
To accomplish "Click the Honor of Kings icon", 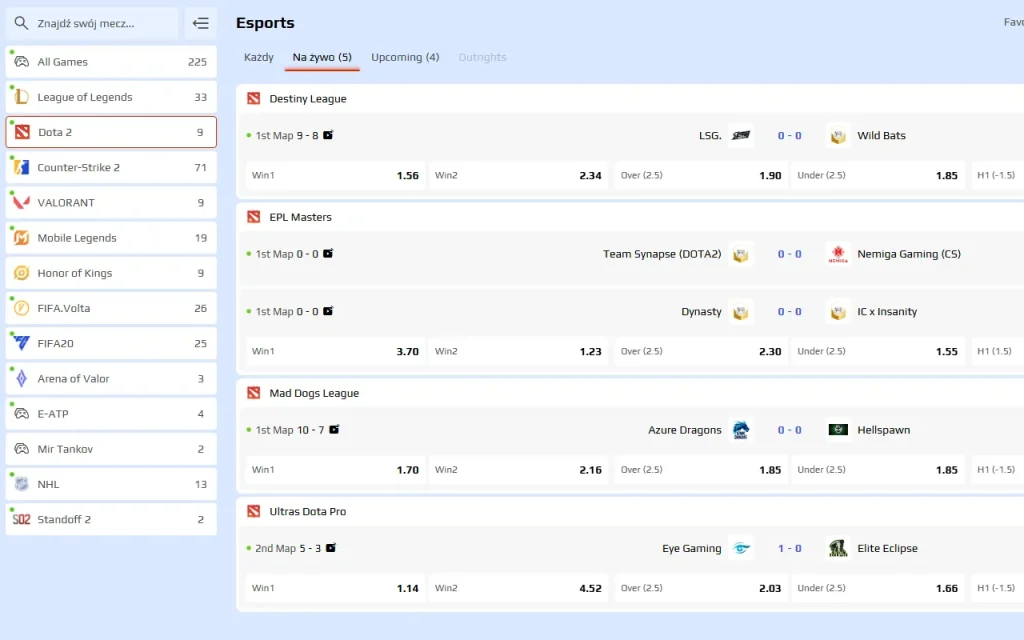I will pos(22,273).
